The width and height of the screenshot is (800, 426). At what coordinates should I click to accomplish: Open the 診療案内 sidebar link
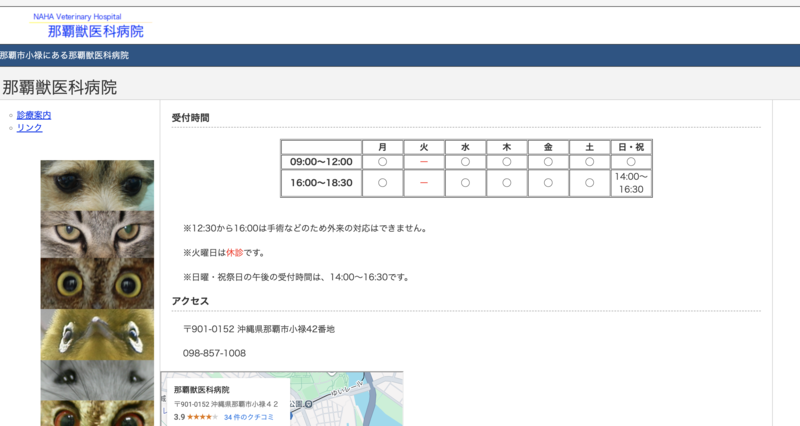tap(34, 115)
